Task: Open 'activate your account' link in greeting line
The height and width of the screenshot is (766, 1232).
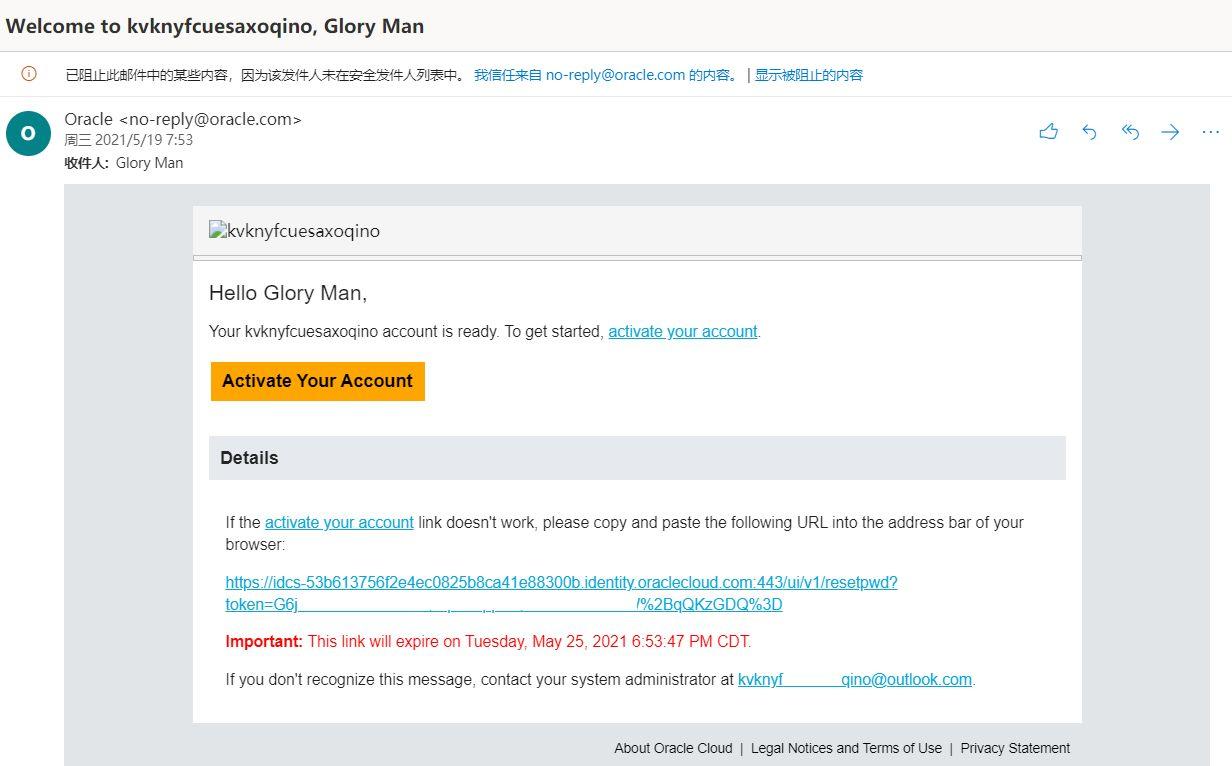Action: point(683,331)
